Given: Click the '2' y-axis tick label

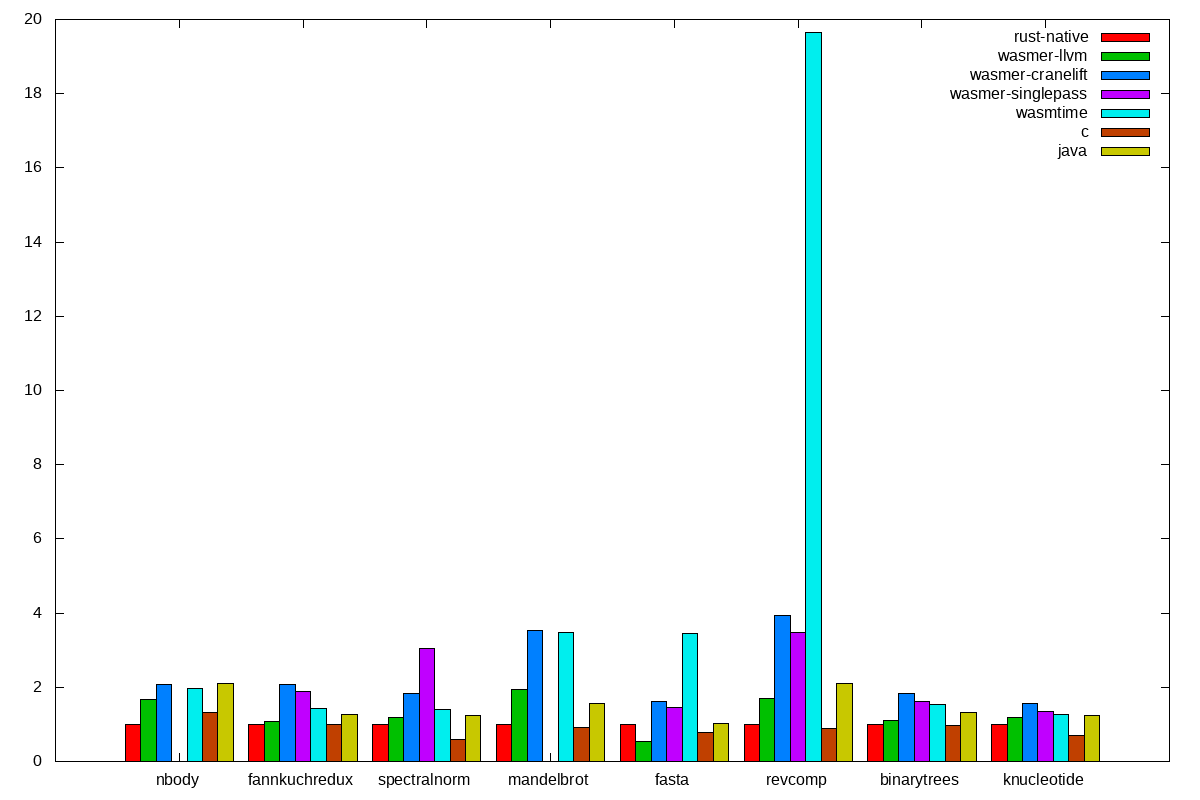Looking at the screenshot, I should click(38, 687).
